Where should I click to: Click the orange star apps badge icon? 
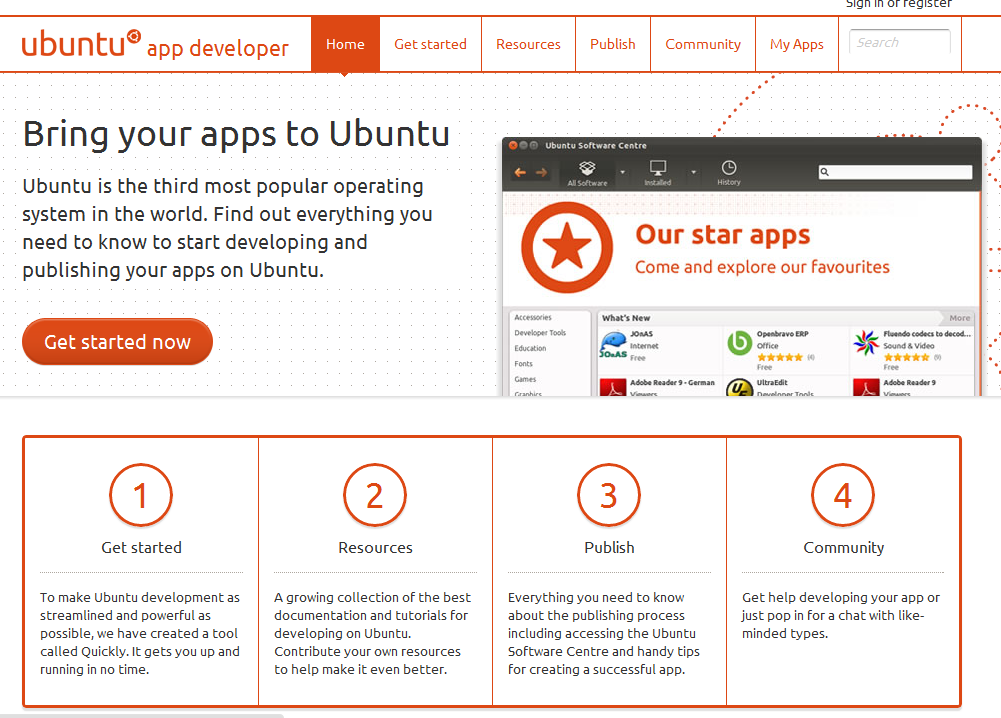(x=566, y=248)
